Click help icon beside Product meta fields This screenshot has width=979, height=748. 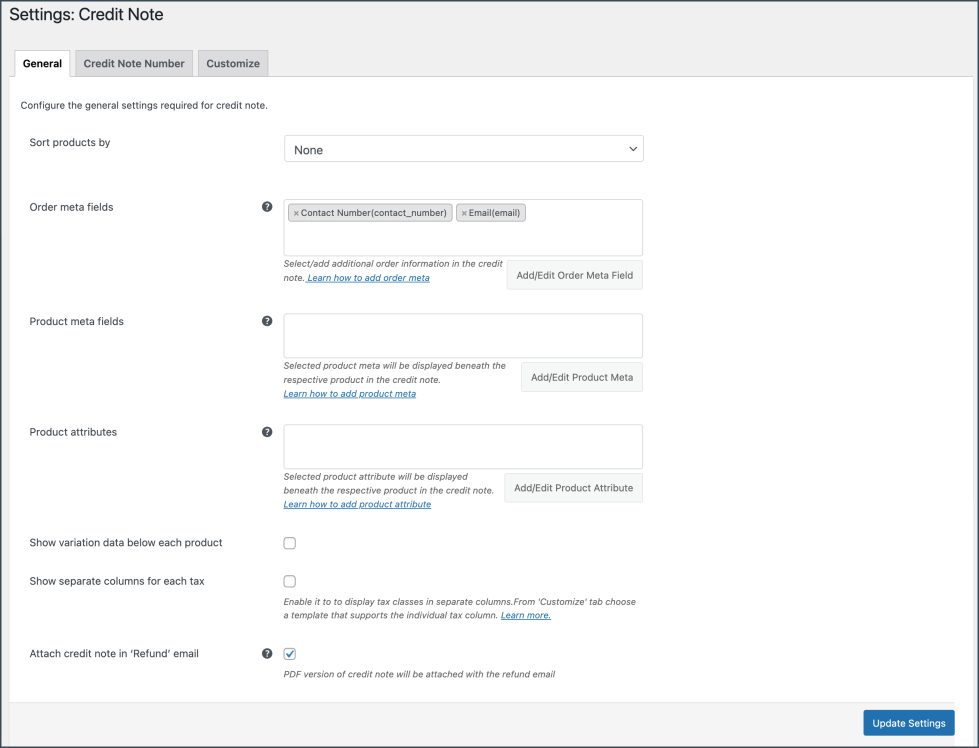click(x=267, y=322)
